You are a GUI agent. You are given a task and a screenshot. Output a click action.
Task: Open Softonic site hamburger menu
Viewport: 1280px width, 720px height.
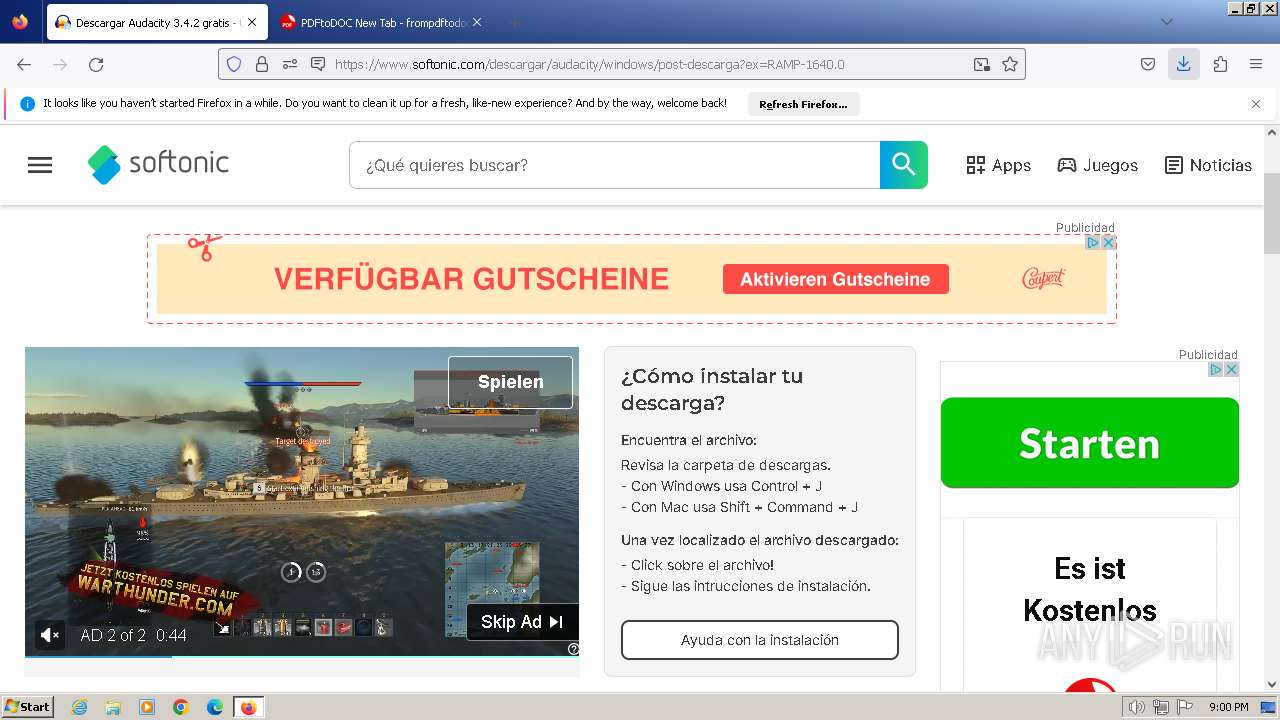coord(40,165)
